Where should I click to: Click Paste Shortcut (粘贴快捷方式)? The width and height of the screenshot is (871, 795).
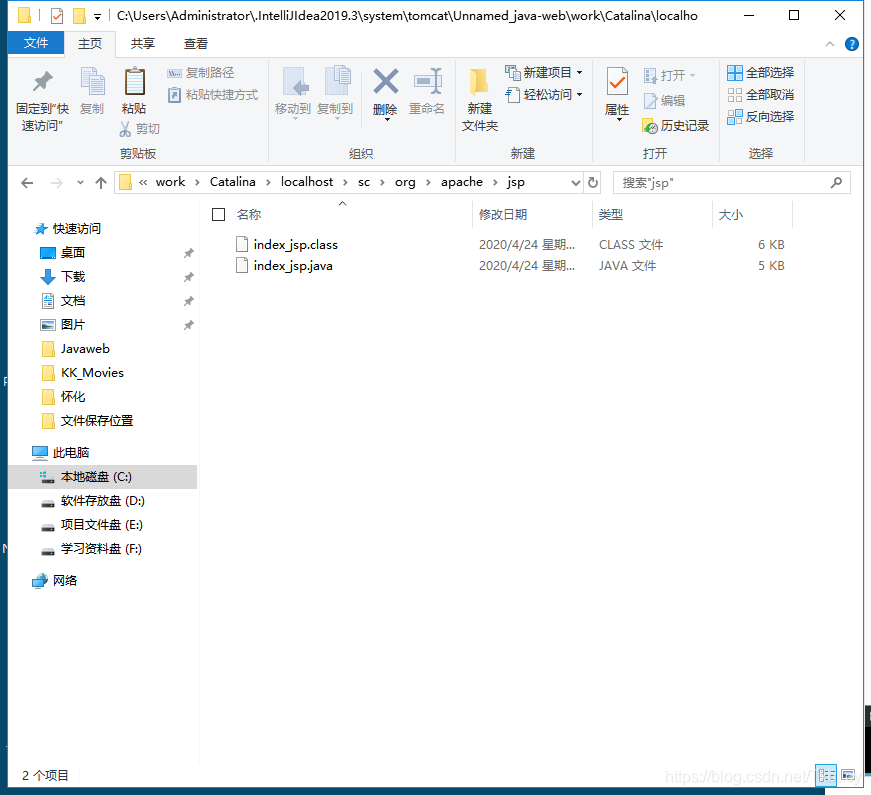(x=213, y=95)
